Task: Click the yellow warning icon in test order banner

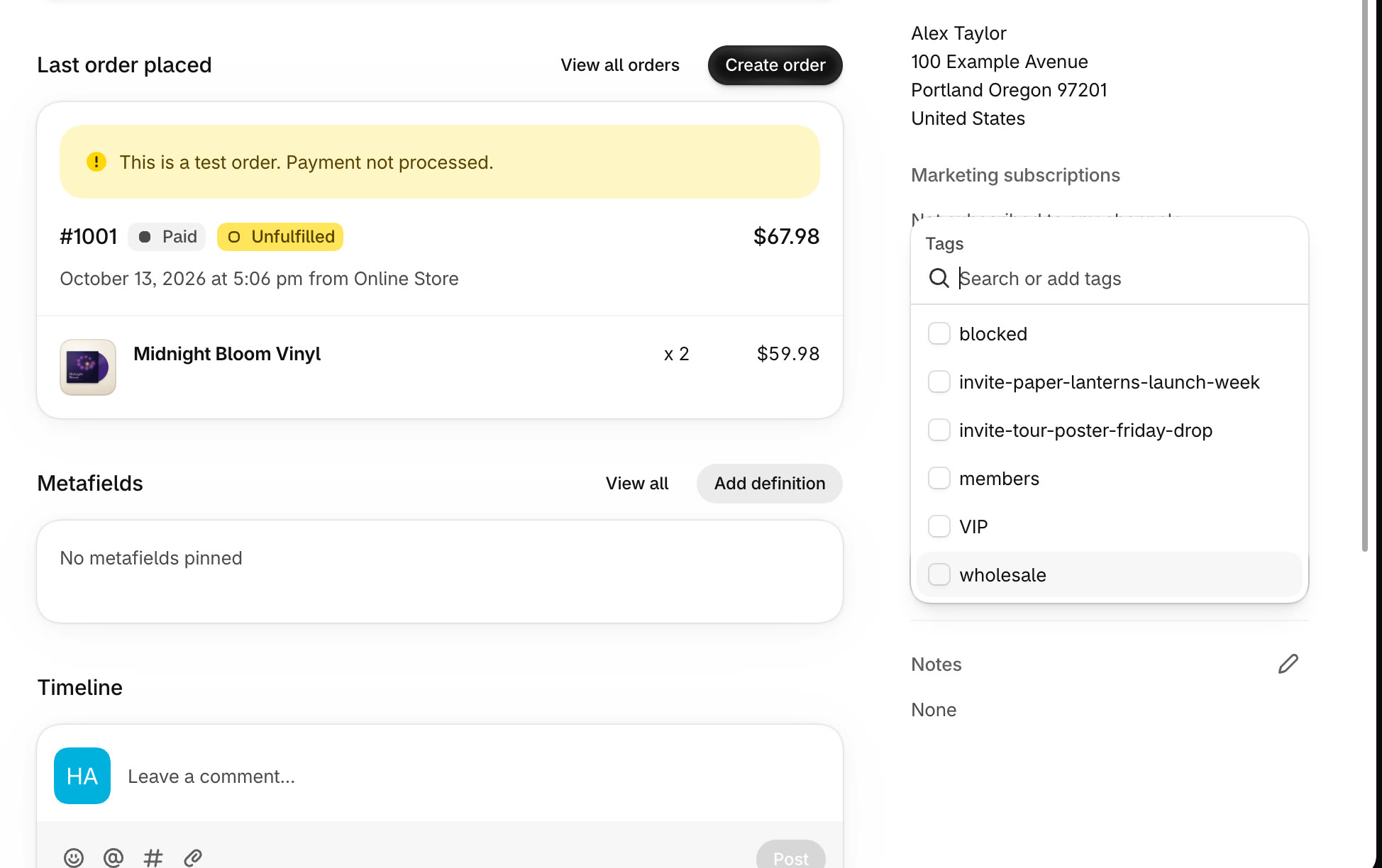Action: 96,162
